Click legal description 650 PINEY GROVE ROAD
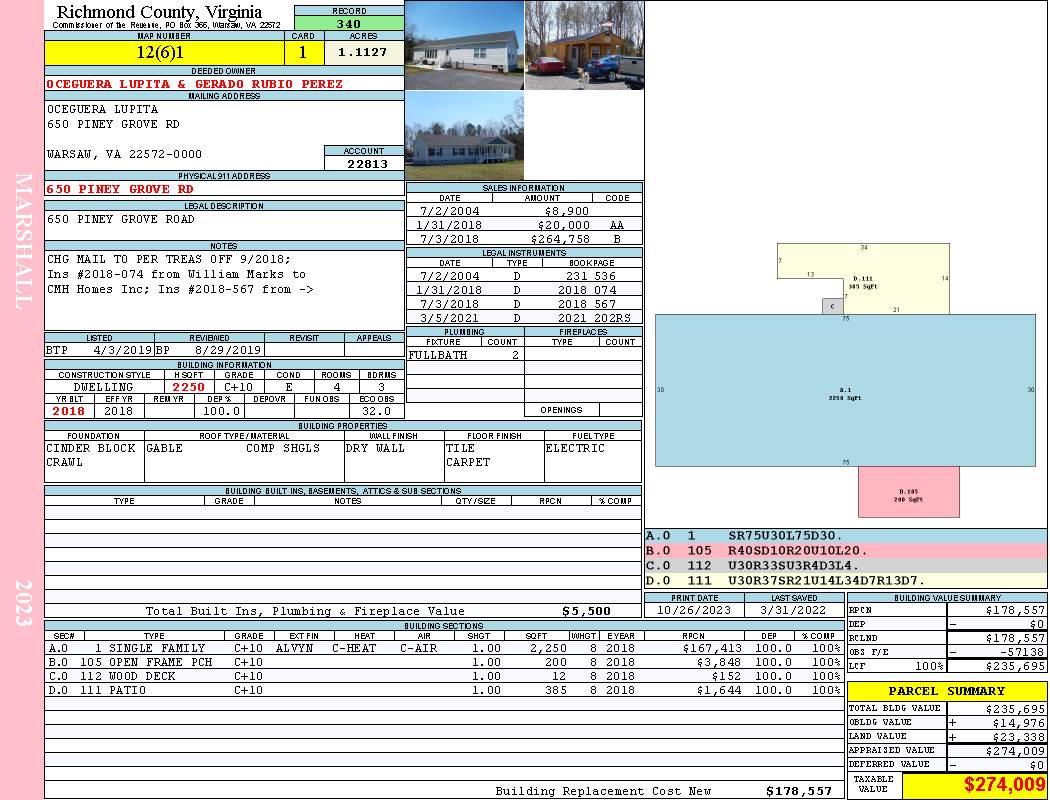This screenshot has height=800, width=1050. tap(121, 219)
